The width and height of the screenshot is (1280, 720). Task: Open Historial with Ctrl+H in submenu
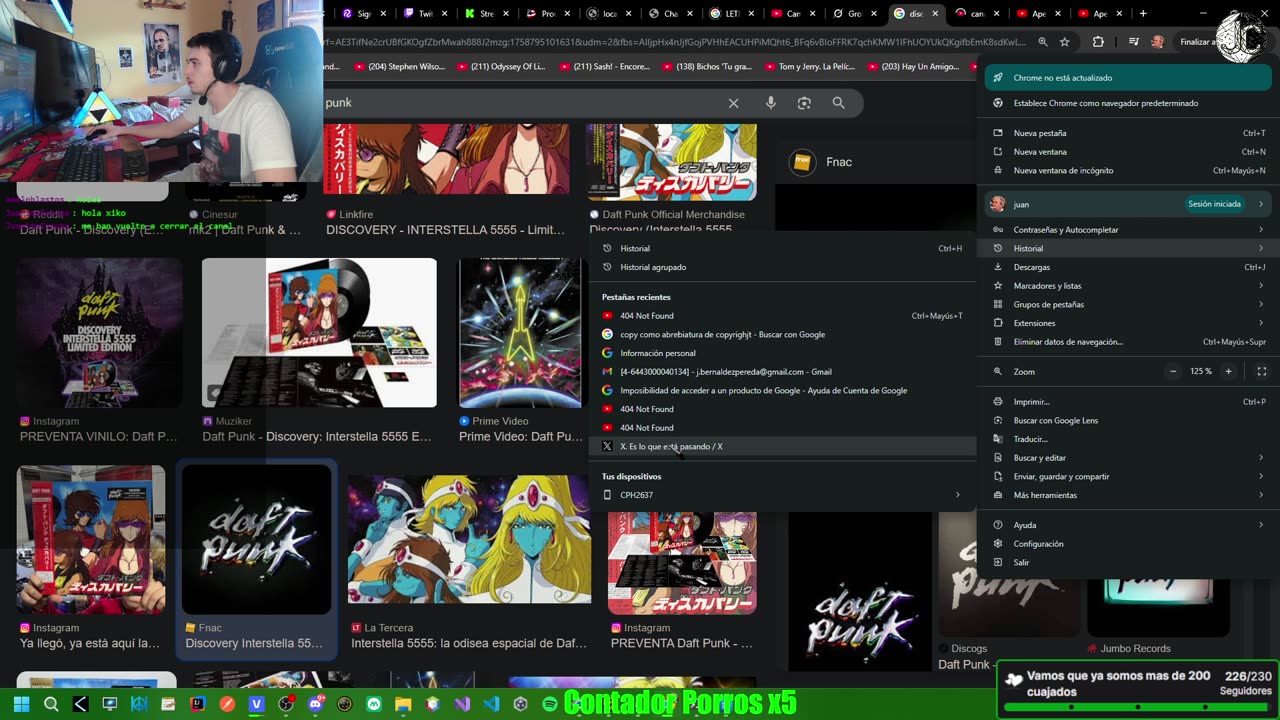[783, 249]
